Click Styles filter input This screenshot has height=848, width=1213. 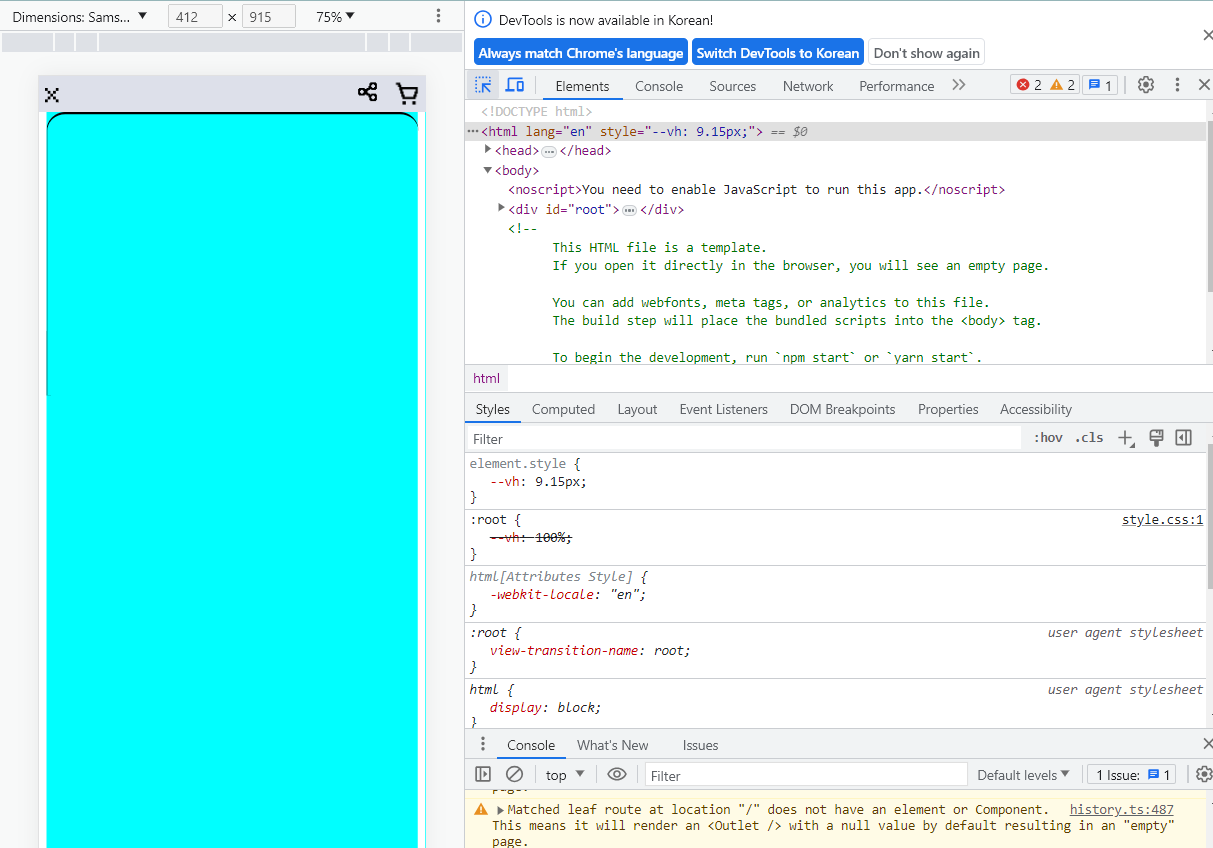click(745, 439)
